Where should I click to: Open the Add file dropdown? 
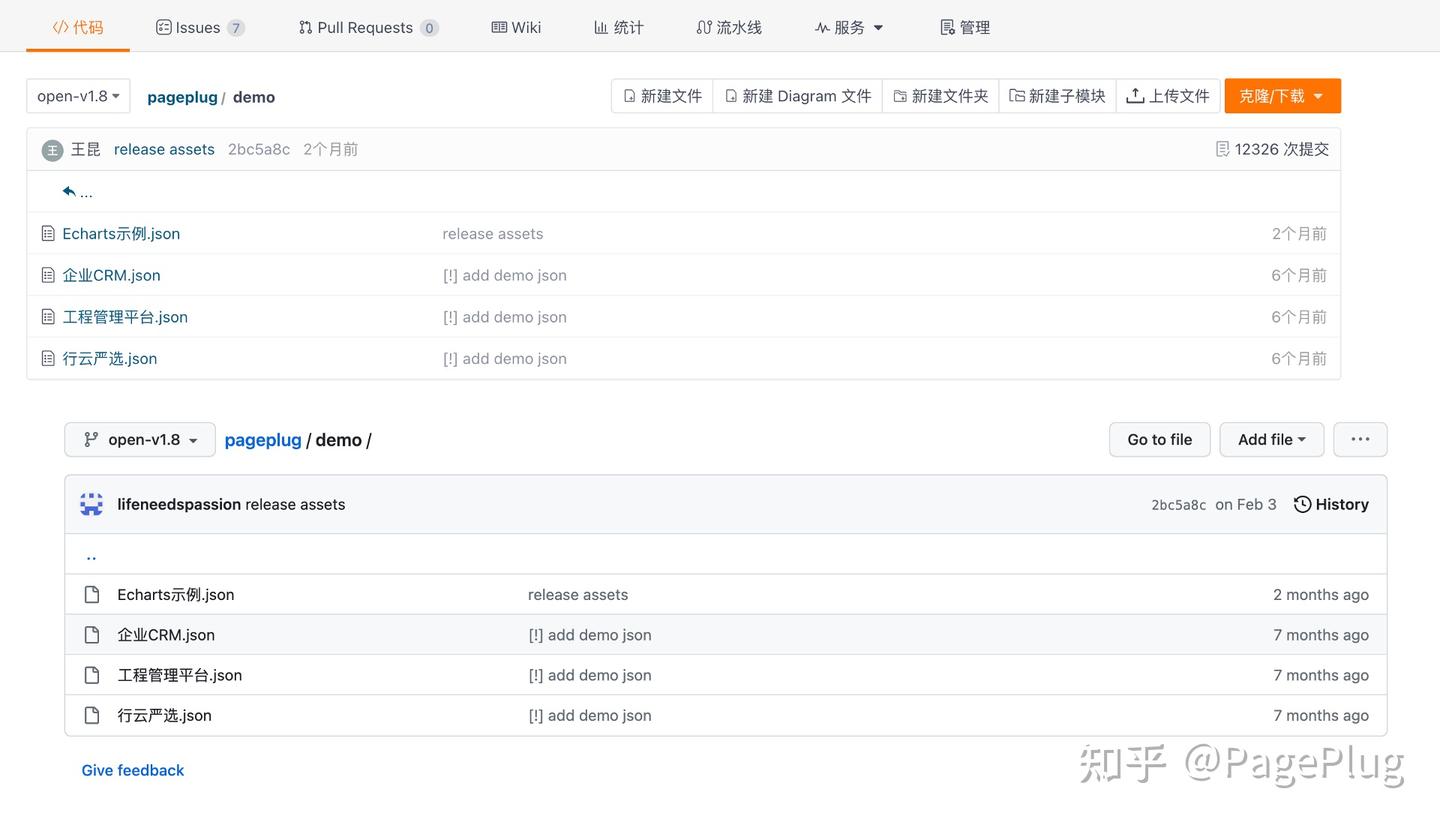pos(1272,439)
